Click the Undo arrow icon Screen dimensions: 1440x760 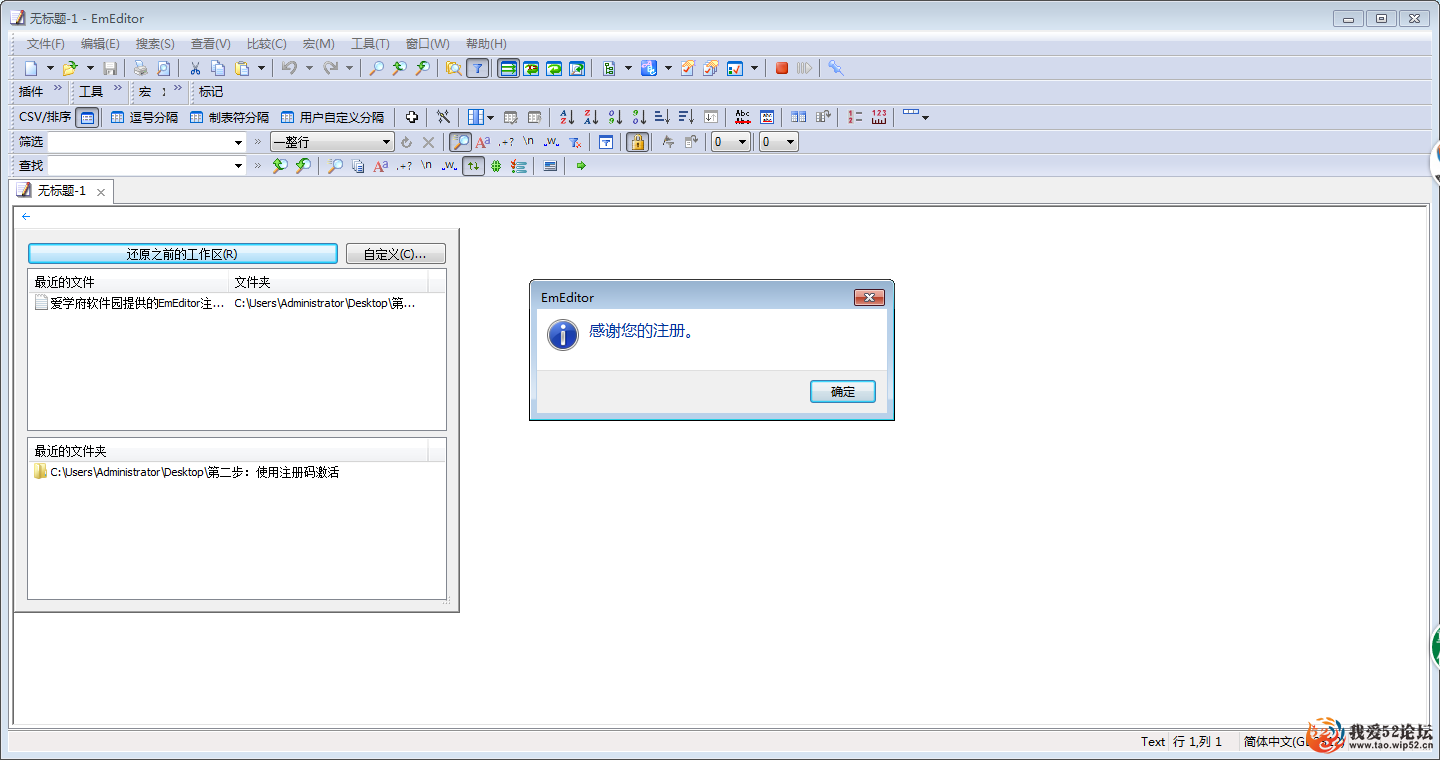(x=289, y=68)
